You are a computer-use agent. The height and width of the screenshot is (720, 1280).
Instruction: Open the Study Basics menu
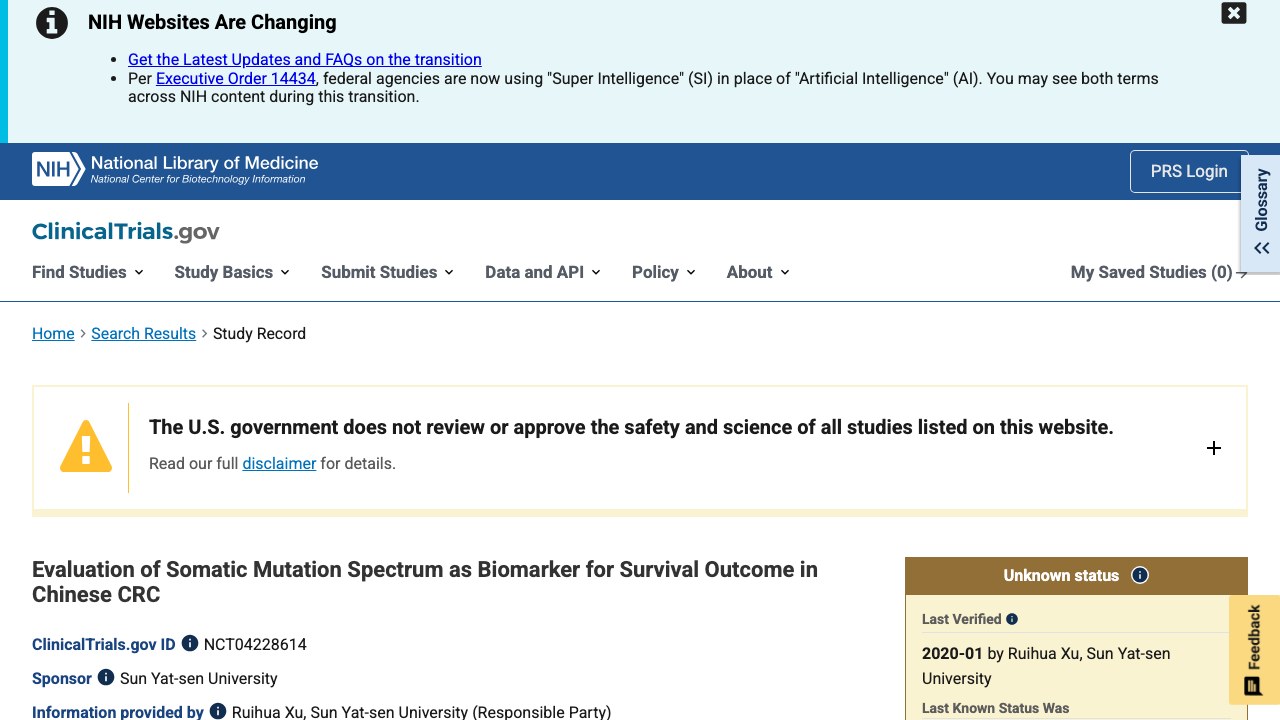(232, 272)
